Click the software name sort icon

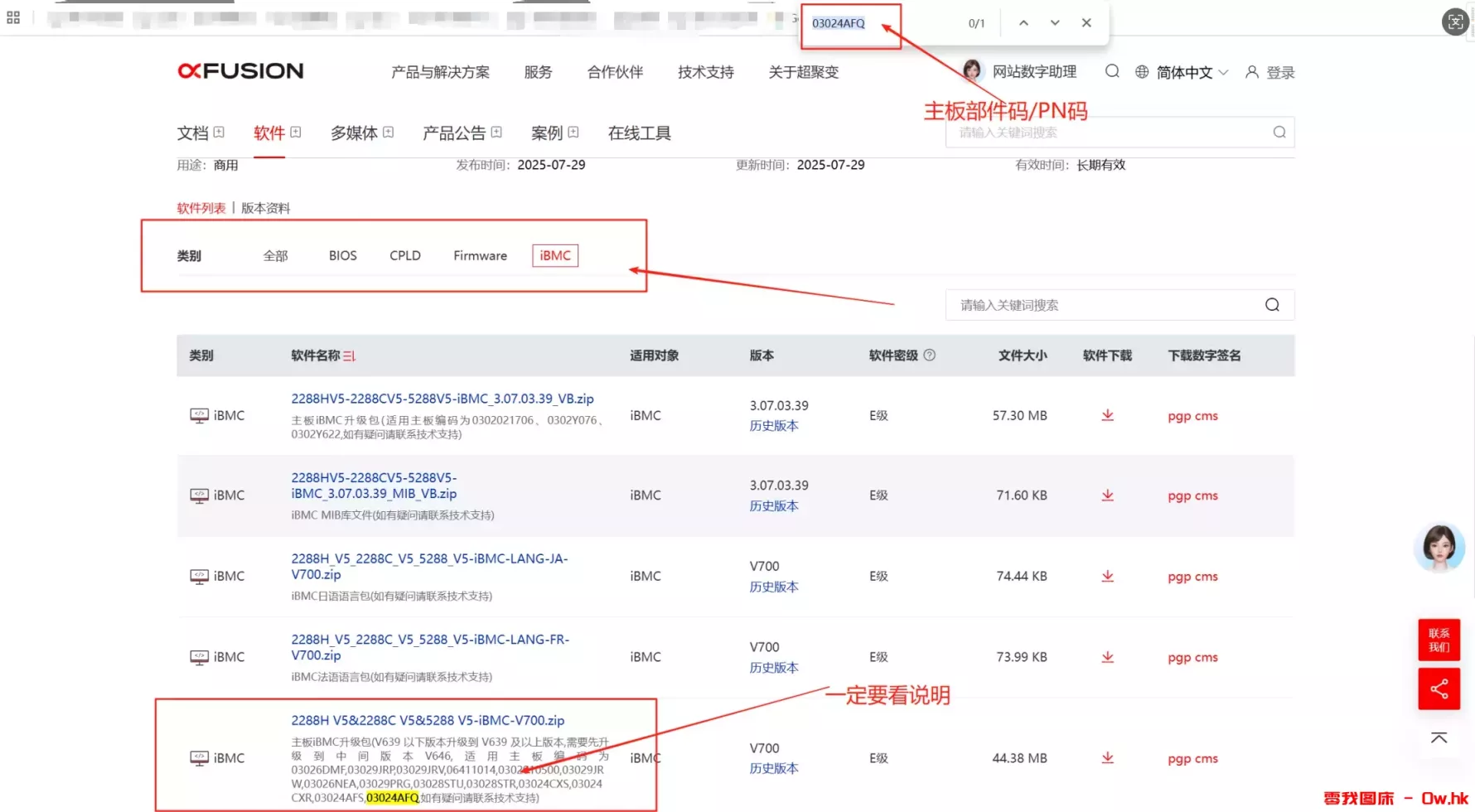point(350,356)
